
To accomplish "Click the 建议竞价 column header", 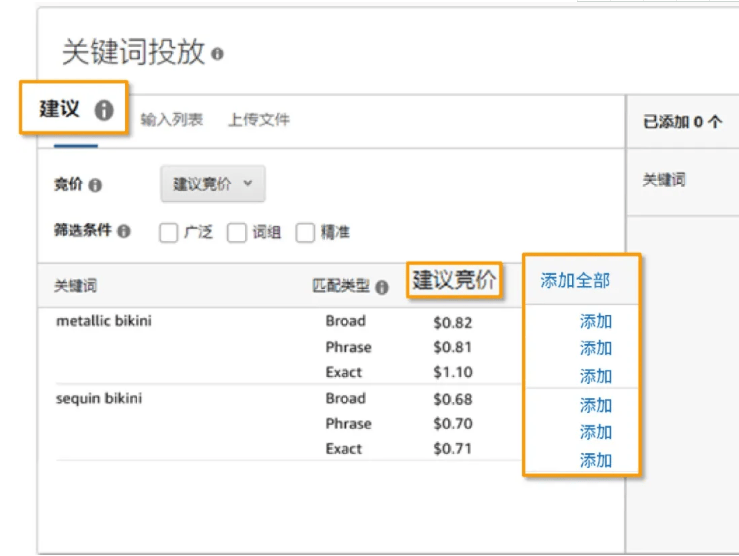I will point(454,280).
